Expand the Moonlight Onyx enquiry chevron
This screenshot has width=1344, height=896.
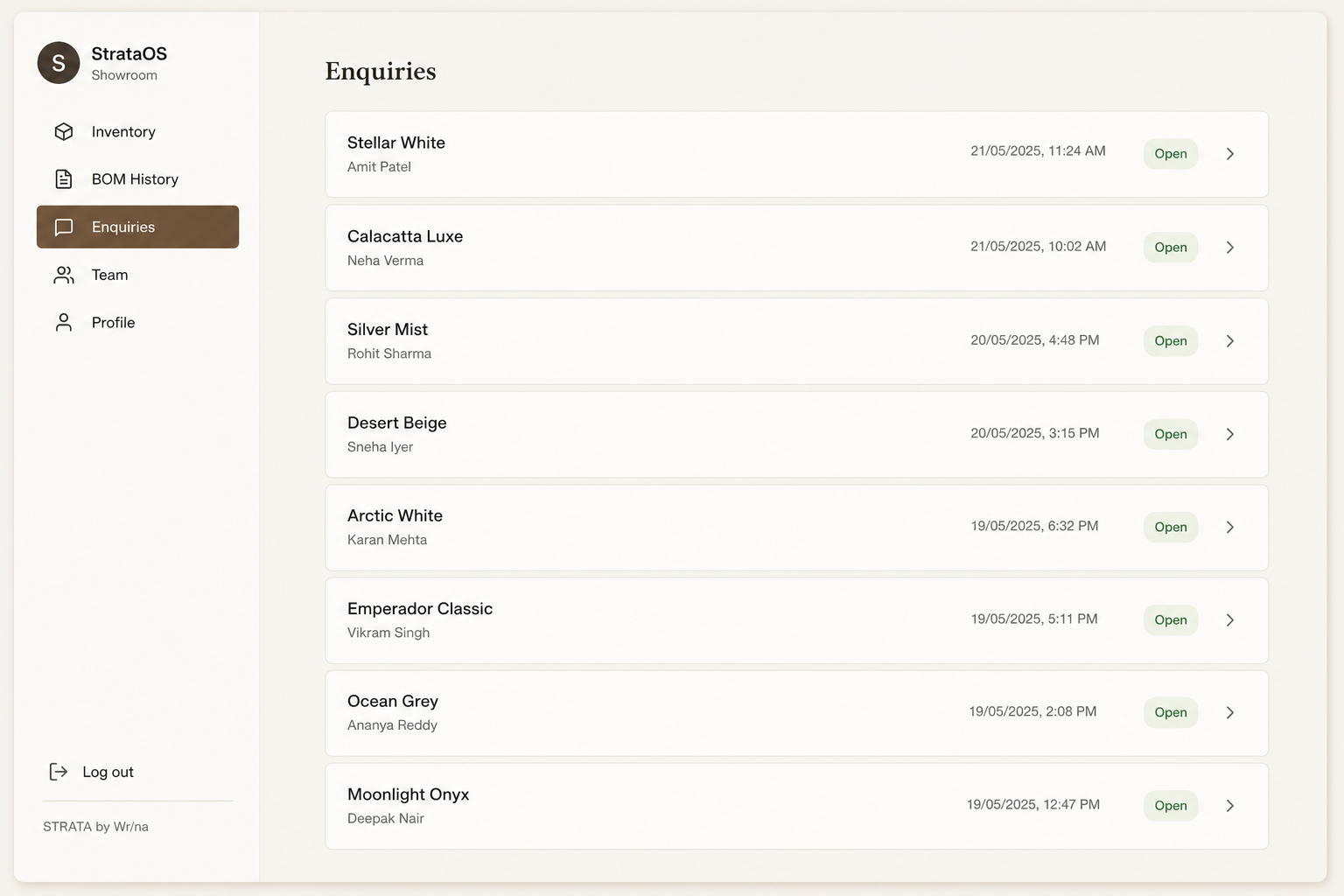tap(1230, 806)
